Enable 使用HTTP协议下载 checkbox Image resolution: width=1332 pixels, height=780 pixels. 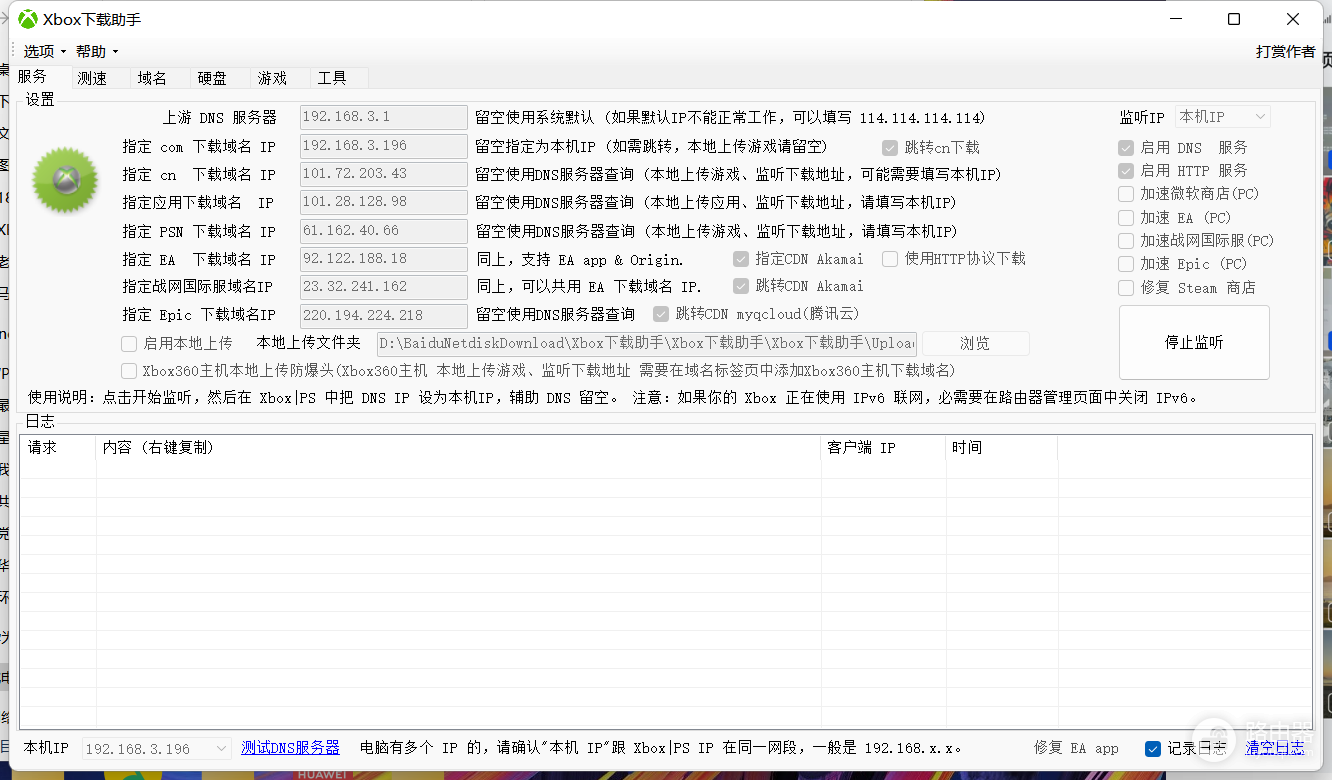tap(889, 259)
